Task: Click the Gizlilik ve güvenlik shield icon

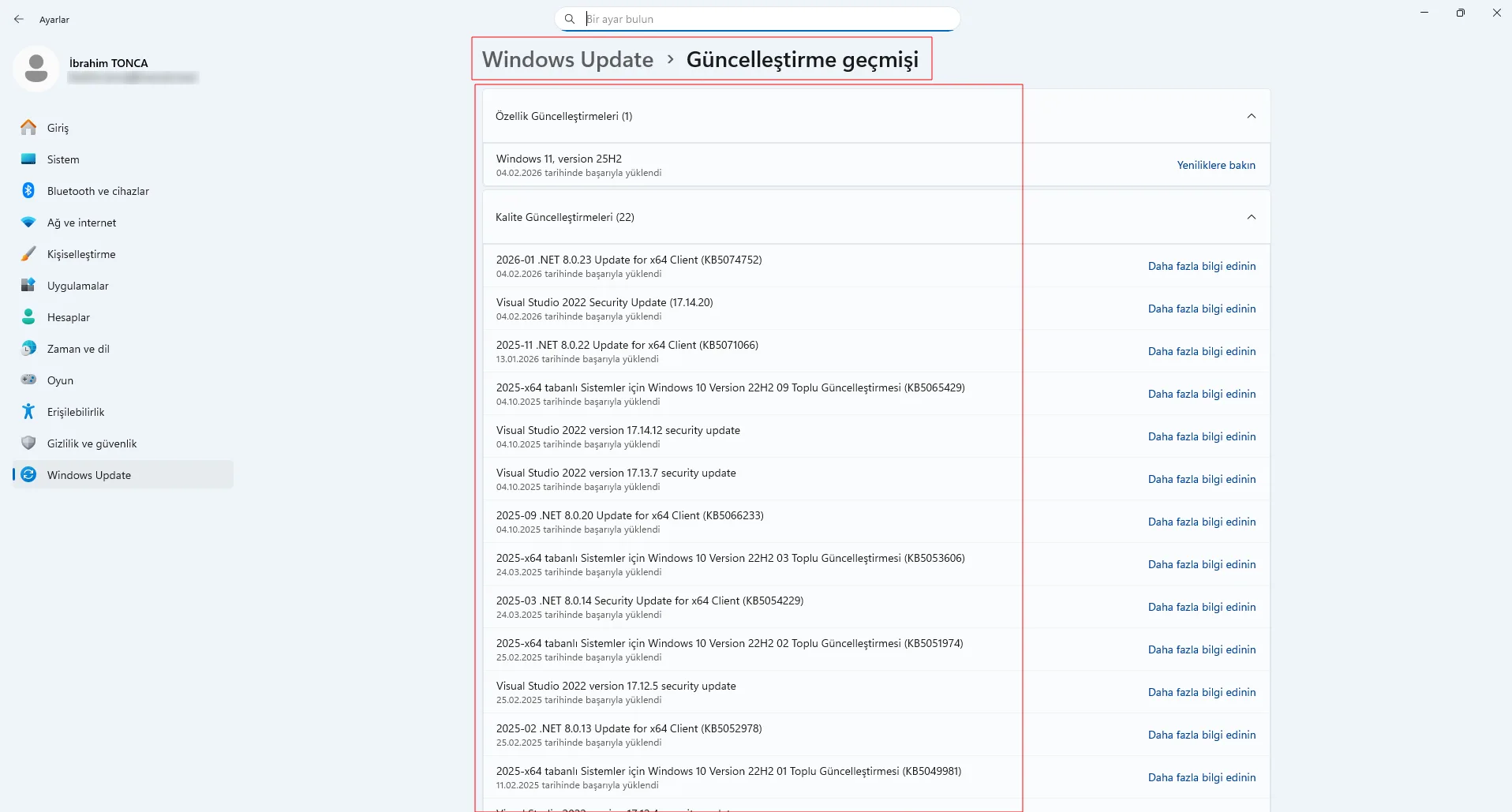Action: tap(28, 443)
